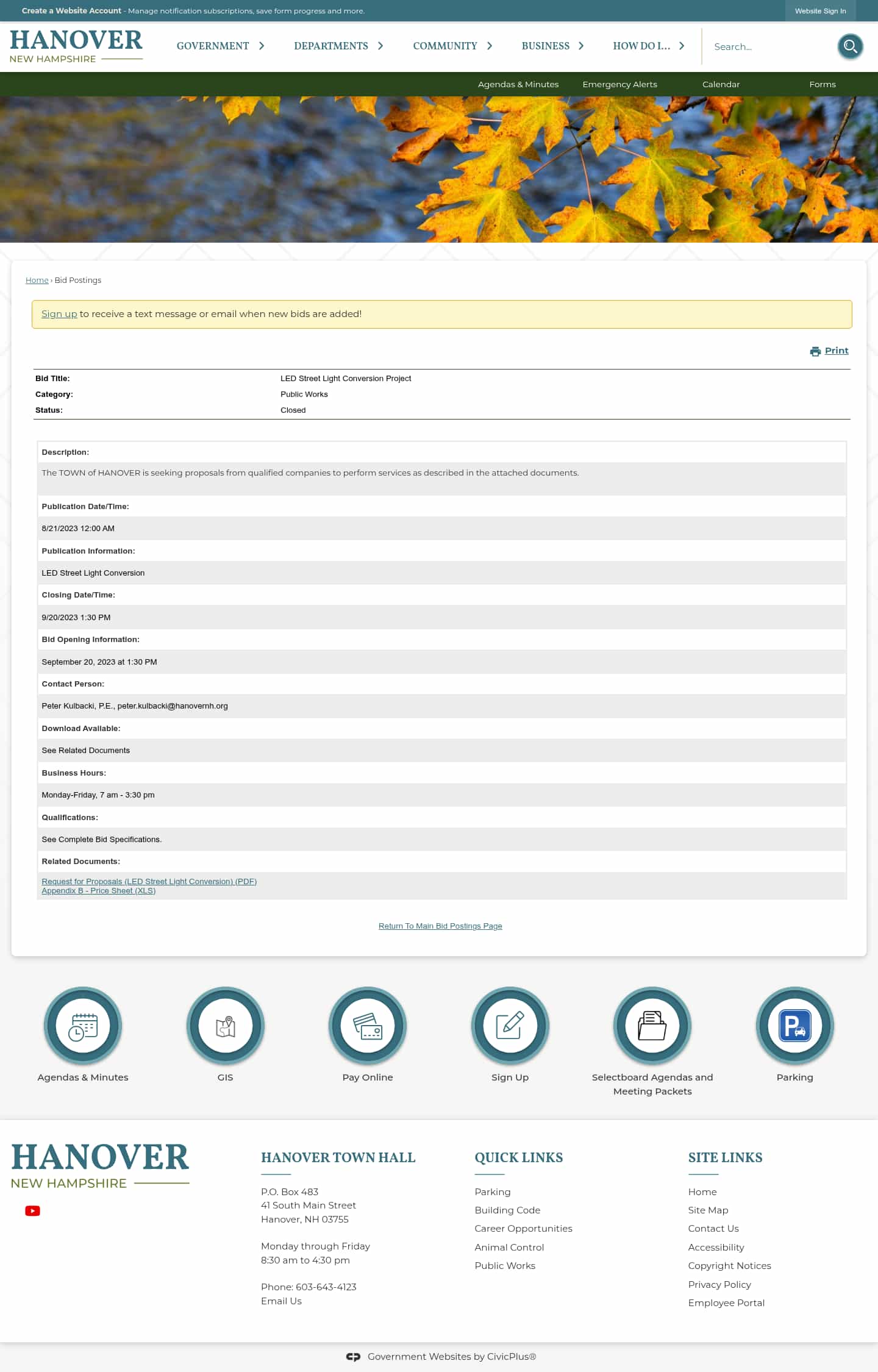878x1372 pixels.
Task: Click the search magnifier icon
Action: click(850, 46)
